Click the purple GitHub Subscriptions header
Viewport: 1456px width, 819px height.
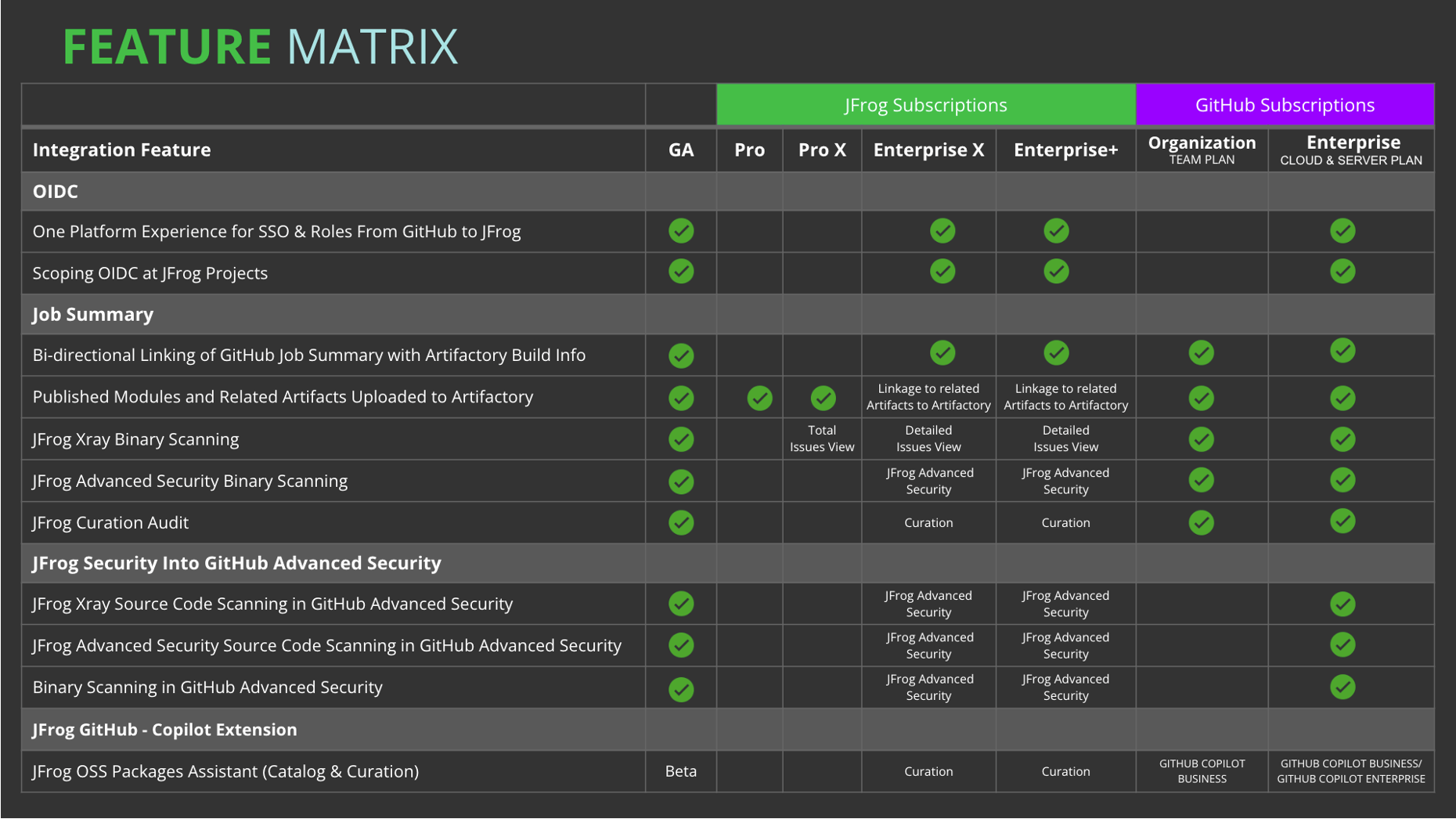1285,105
